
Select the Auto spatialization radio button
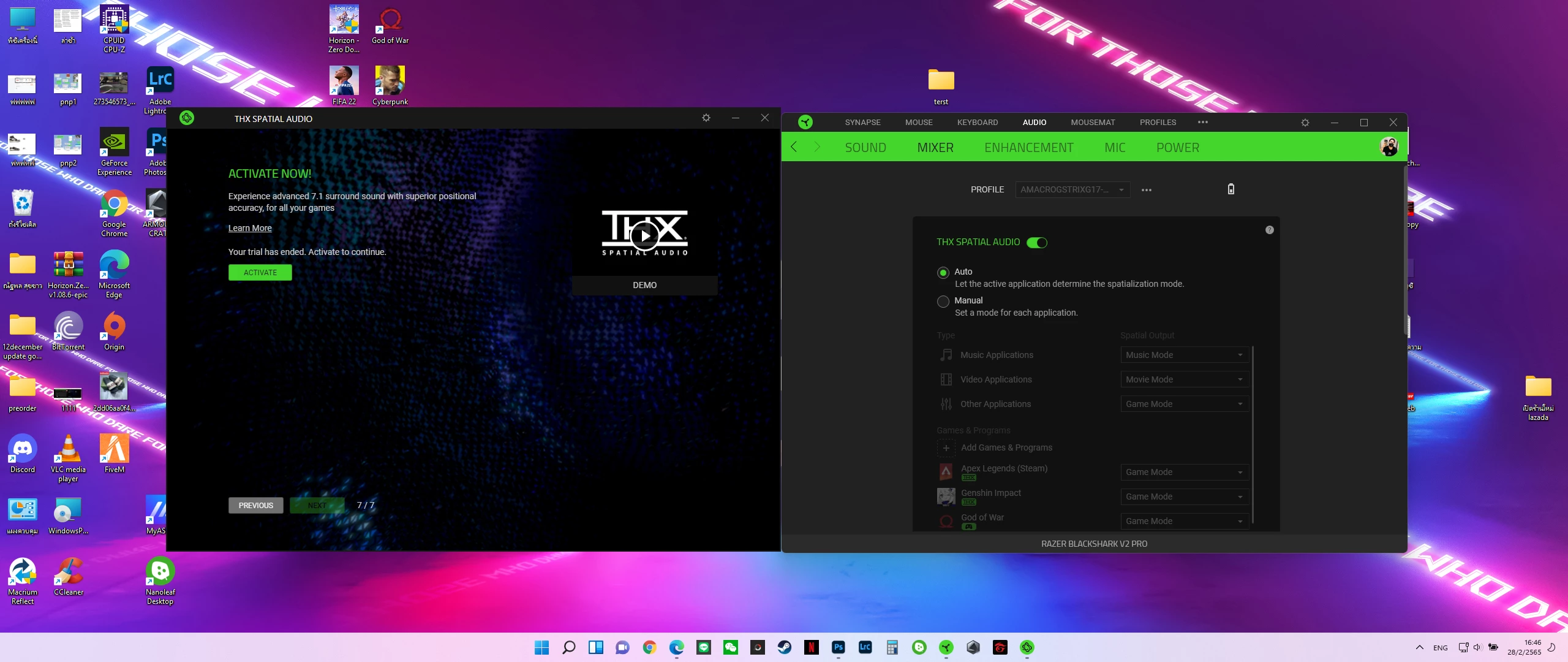tap(943, 273)
